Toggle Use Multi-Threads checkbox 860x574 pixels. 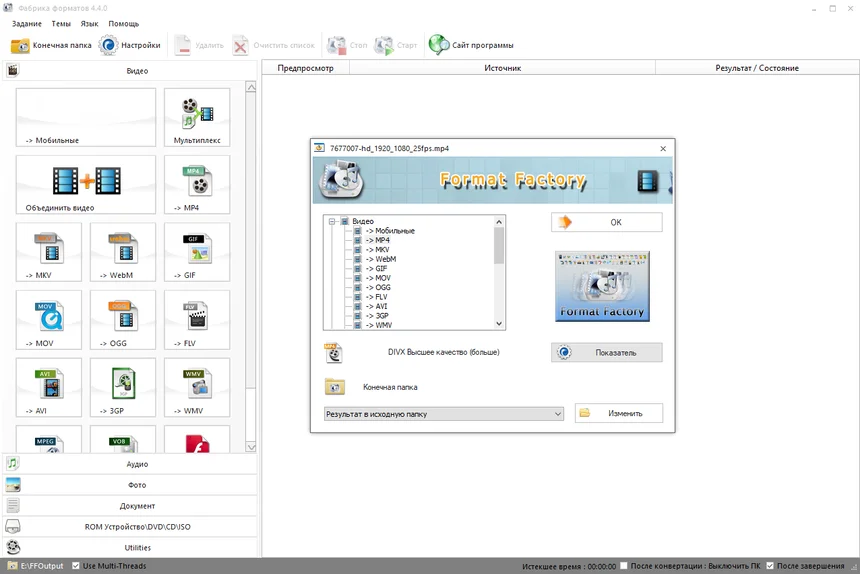point(76,566)
